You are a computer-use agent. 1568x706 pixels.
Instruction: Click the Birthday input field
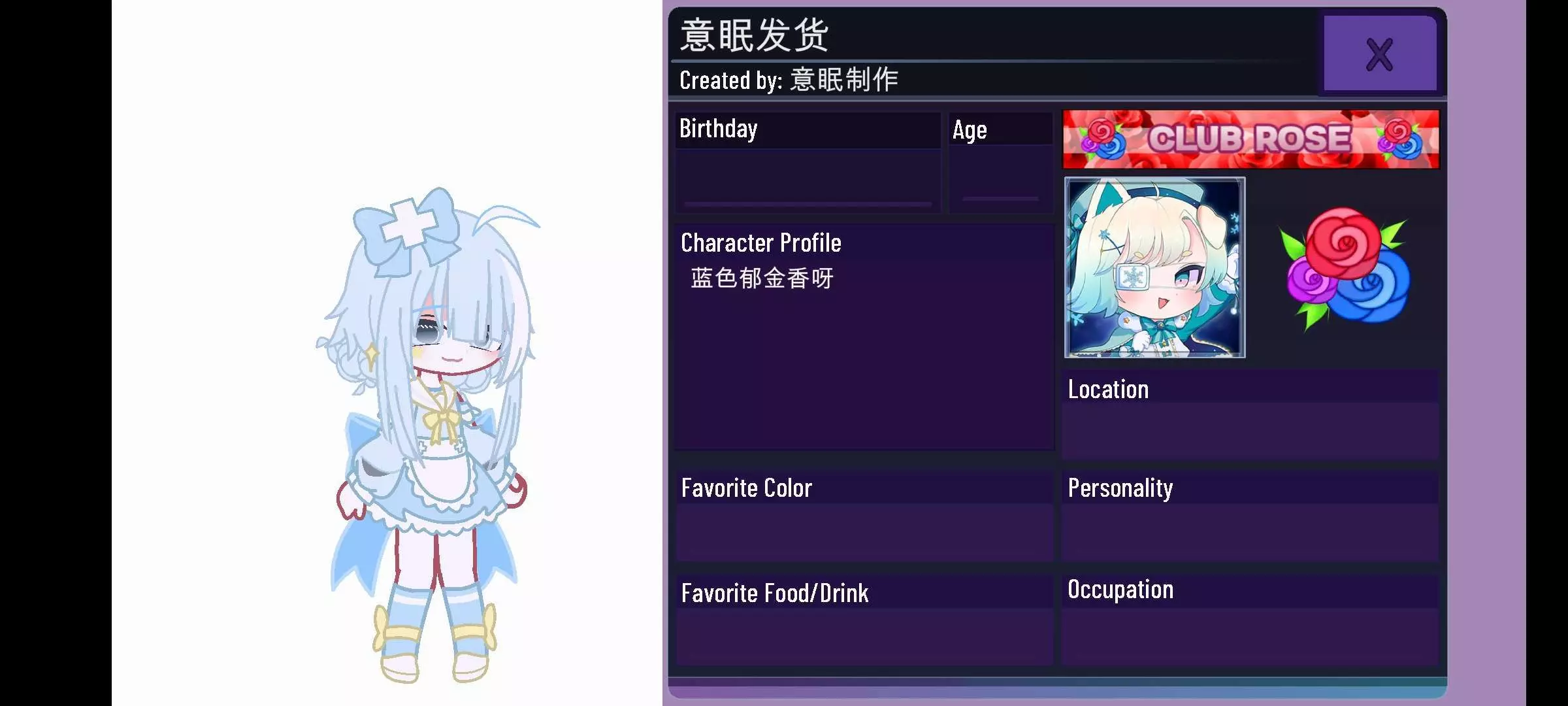click(808, 178)
